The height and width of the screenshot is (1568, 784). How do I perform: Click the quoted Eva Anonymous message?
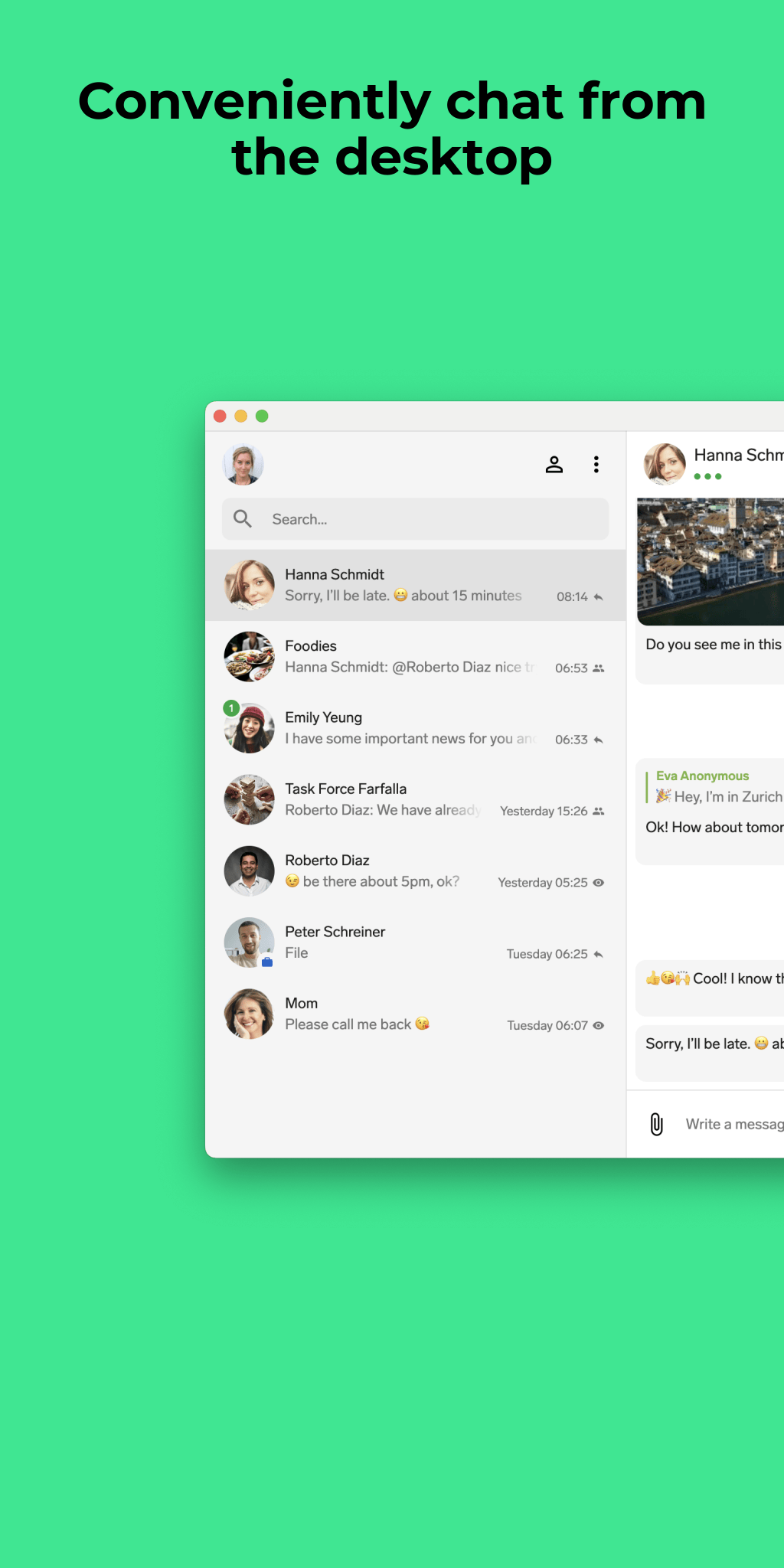point(716,786)
